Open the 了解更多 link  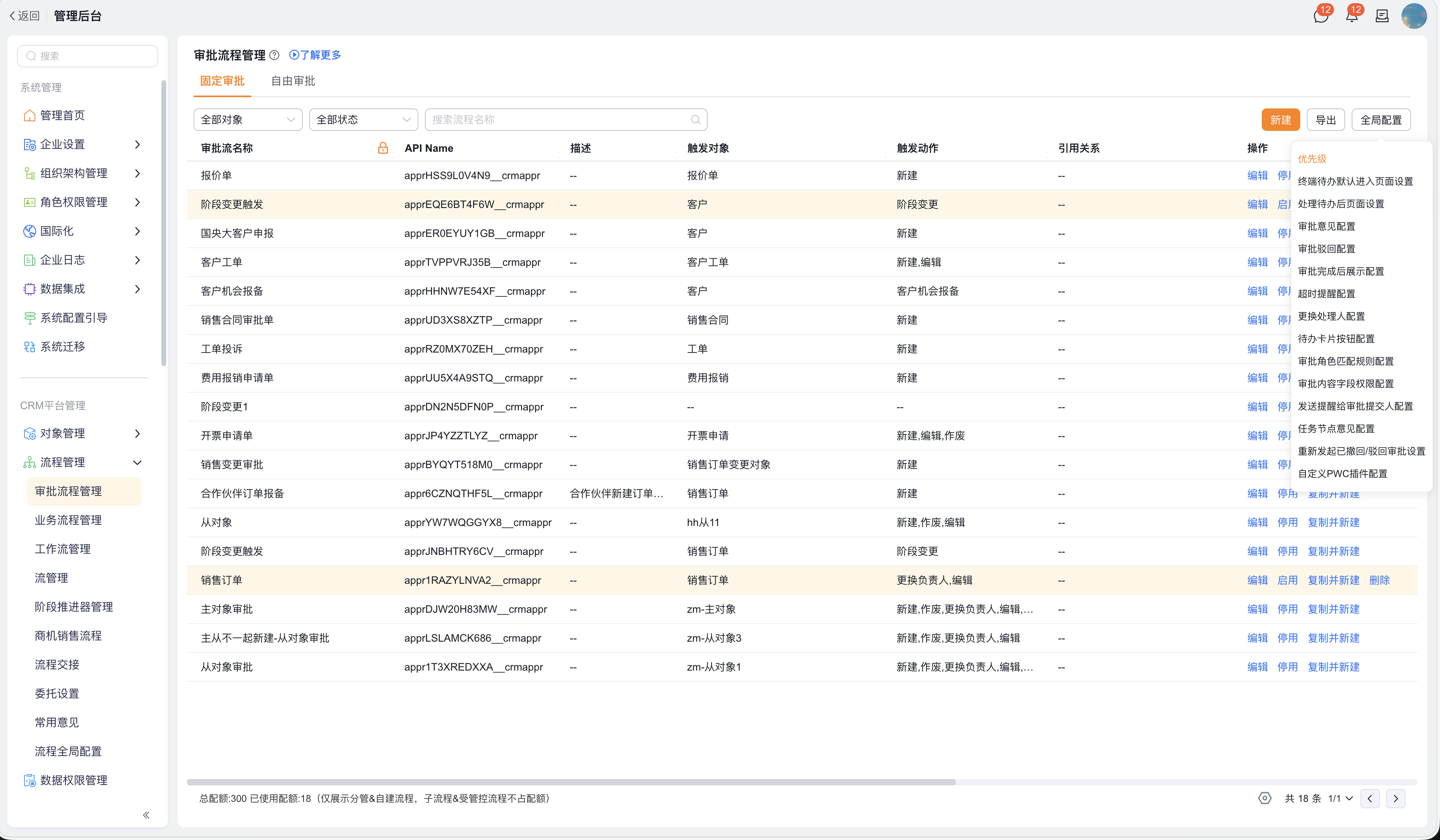[x=315, y=55]
